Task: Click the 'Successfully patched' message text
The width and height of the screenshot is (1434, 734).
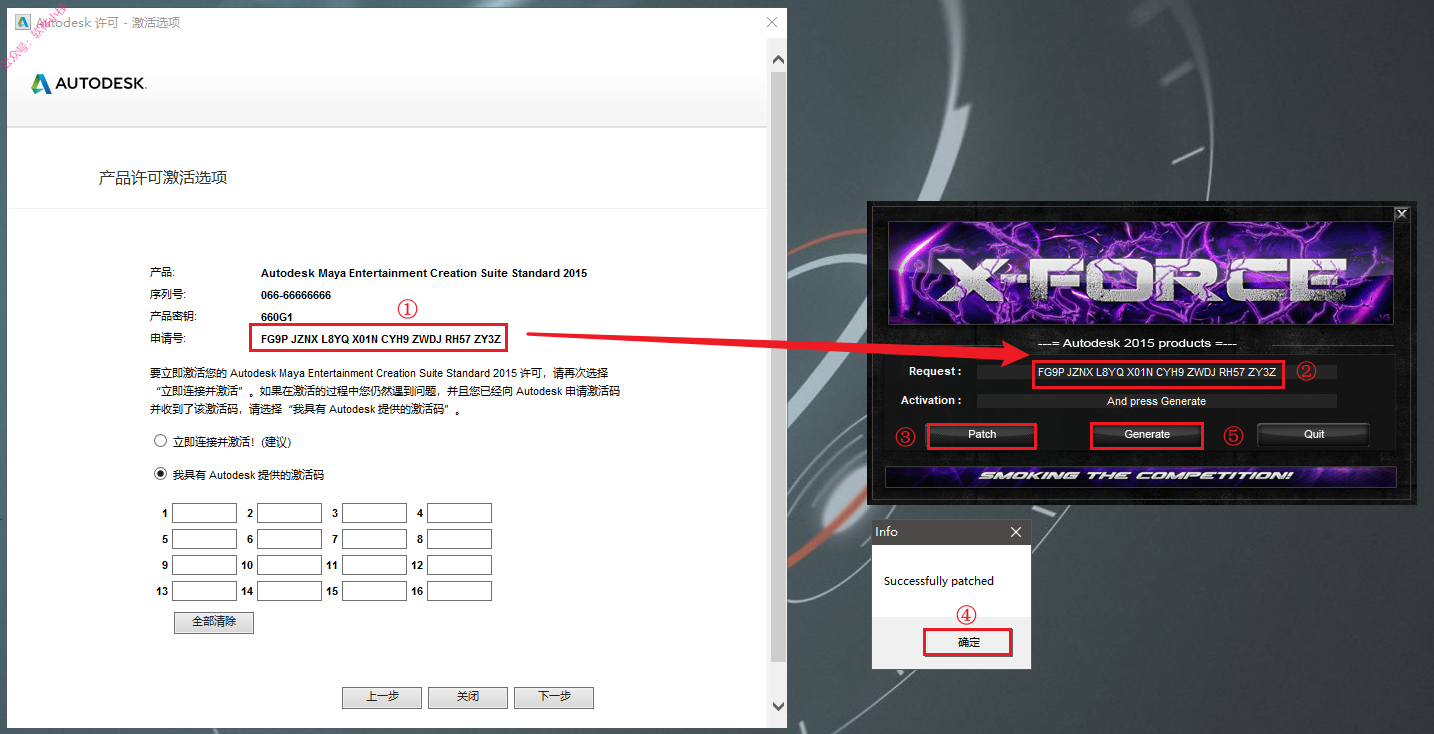Action: tap(939, 581)
